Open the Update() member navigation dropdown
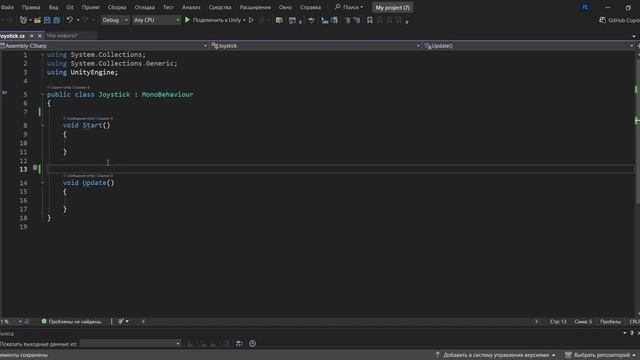 529,46
